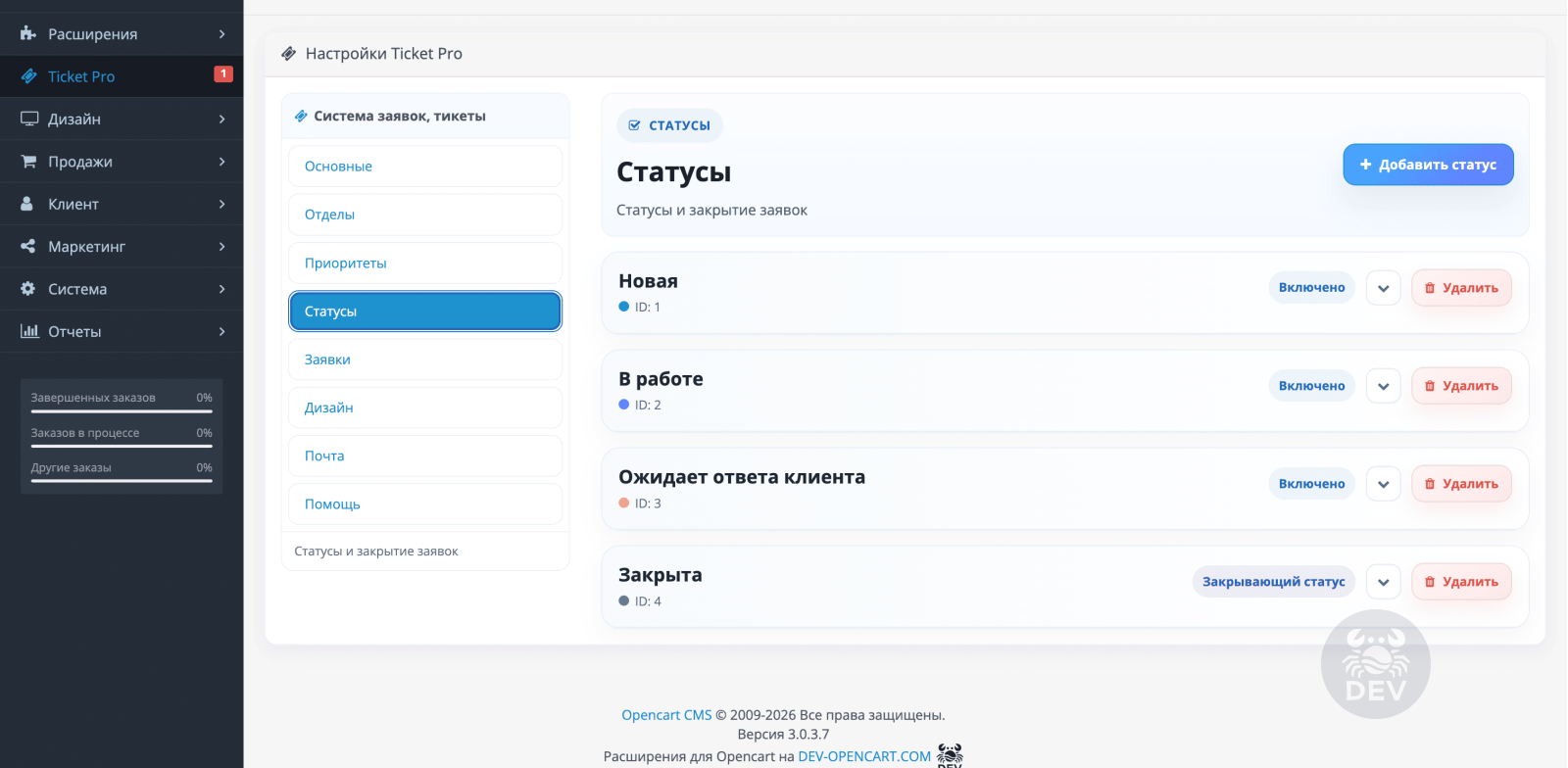Click Другие заказы progress bar
The image size is (1568, 768).
click(122, 481)
